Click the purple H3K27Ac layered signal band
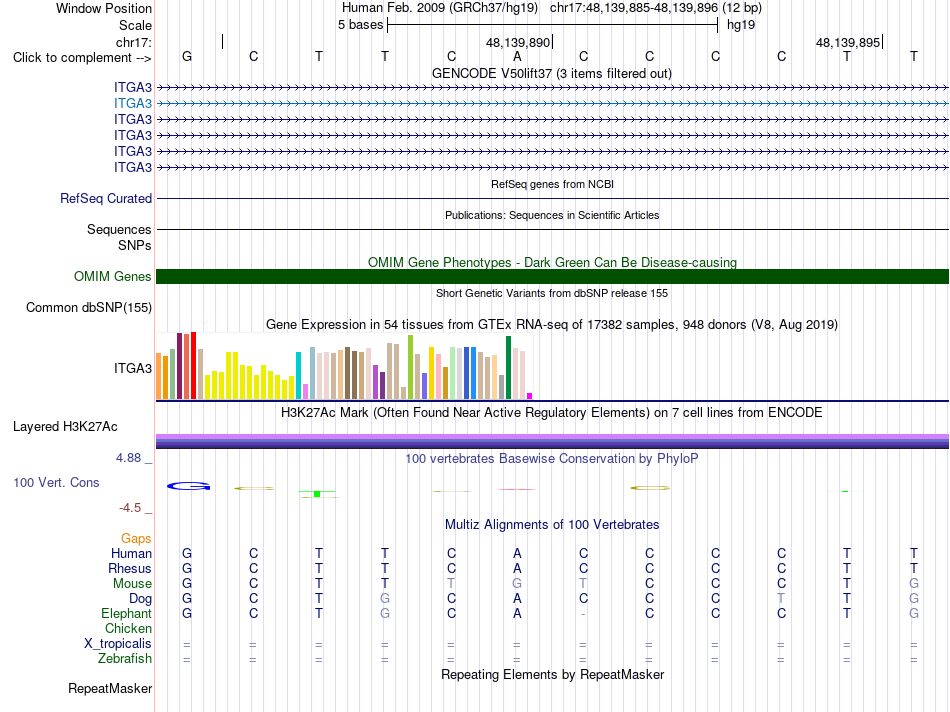Image resolution: width=950 pixels, height=712 pixels. (x=552, y=441)
